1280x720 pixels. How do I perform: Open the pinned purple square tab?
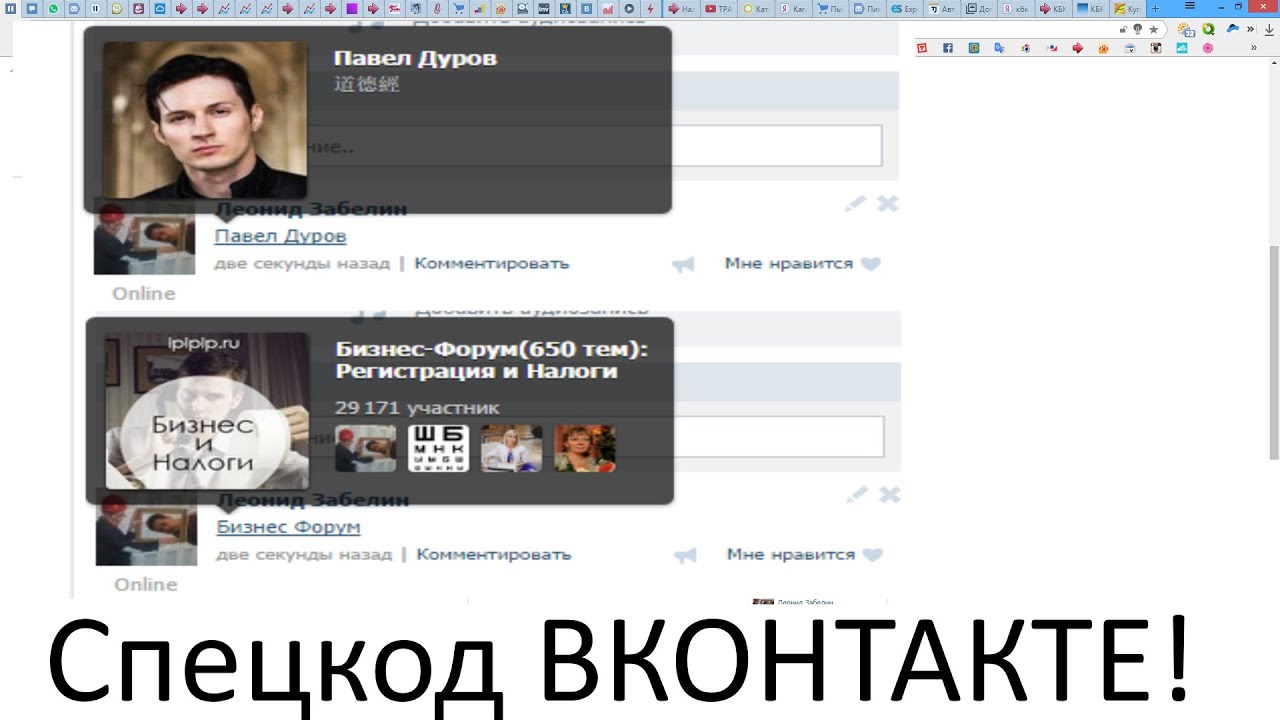coord(352,9)
